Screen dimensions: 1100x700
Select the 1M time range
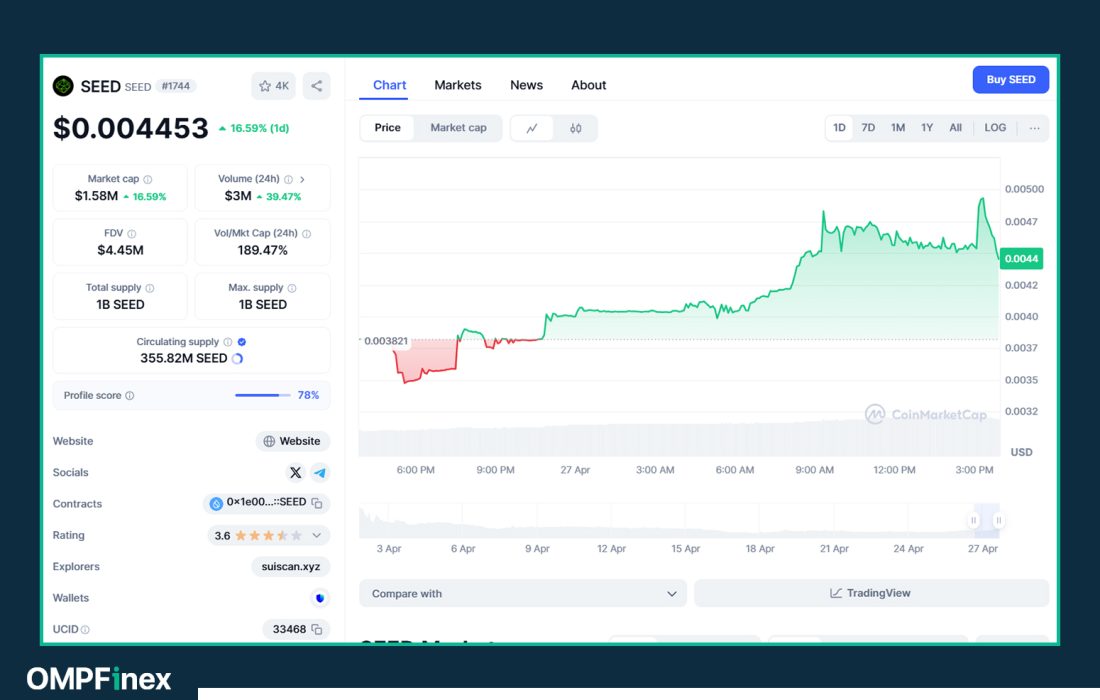[898, 128]
